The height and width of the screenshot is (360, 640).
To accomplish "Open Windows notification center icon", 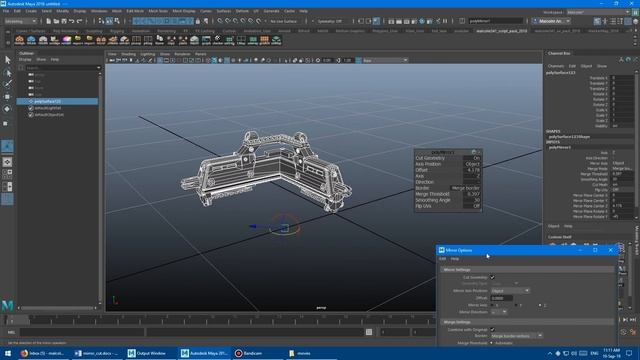I will coord(629,353).
